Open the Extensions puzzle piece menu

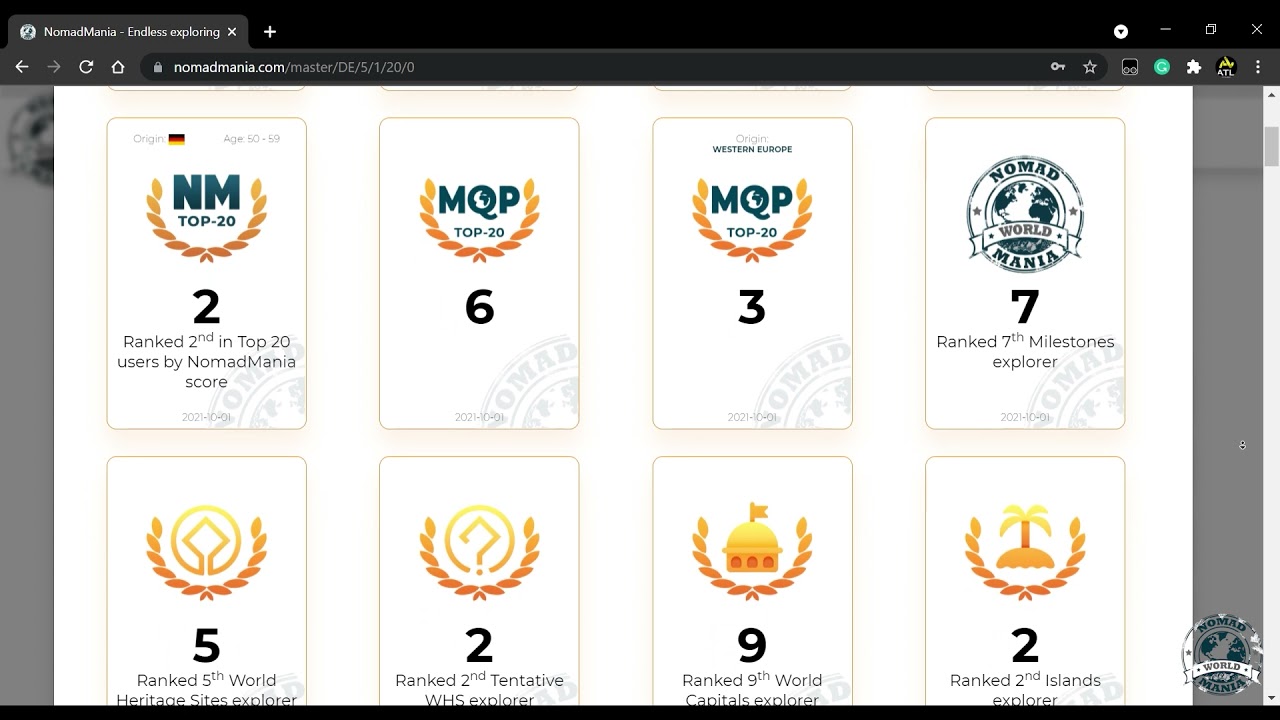(1194, 67)
